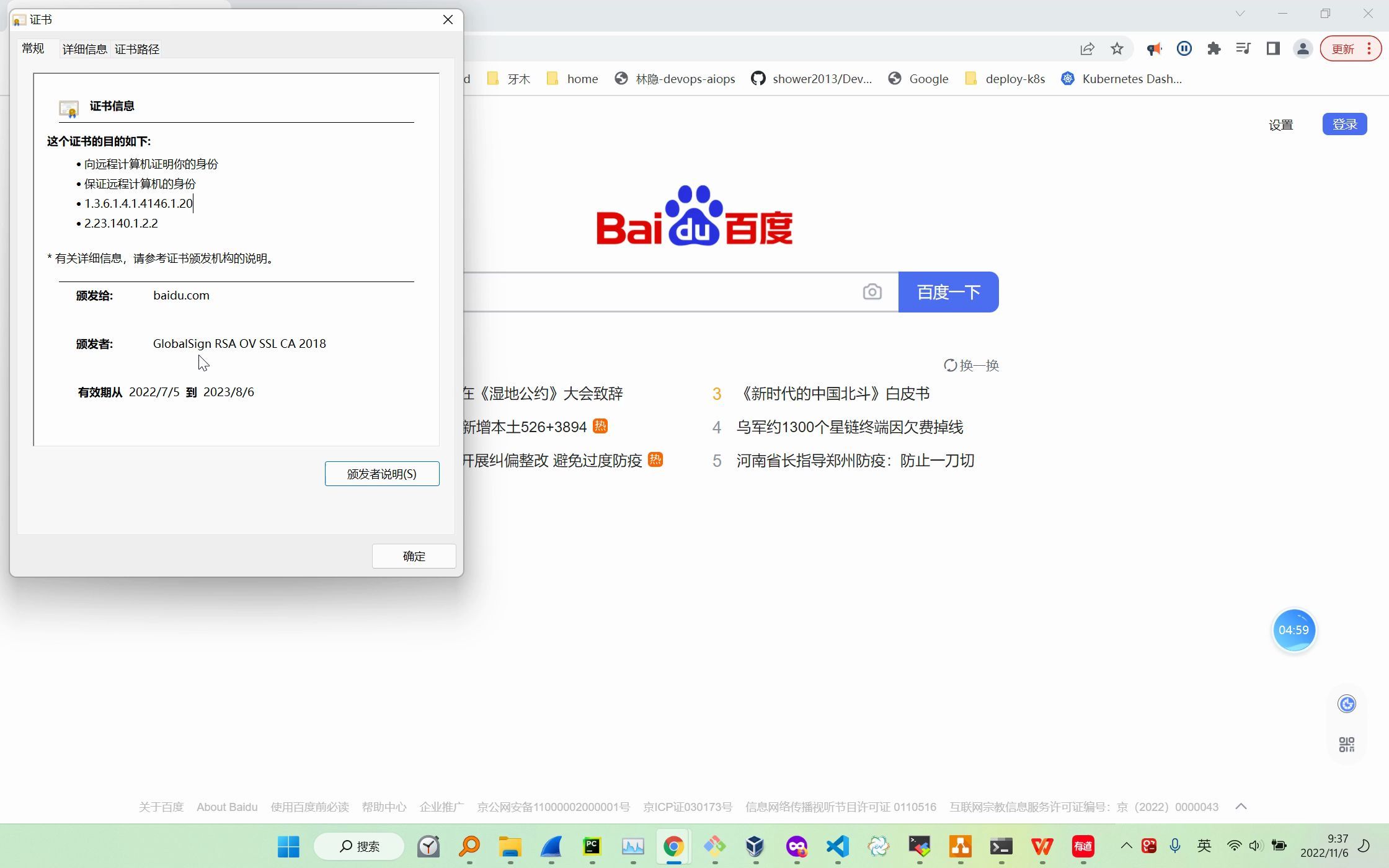Open the Google bookmark

pyautogui.click(x=918, y=79)
